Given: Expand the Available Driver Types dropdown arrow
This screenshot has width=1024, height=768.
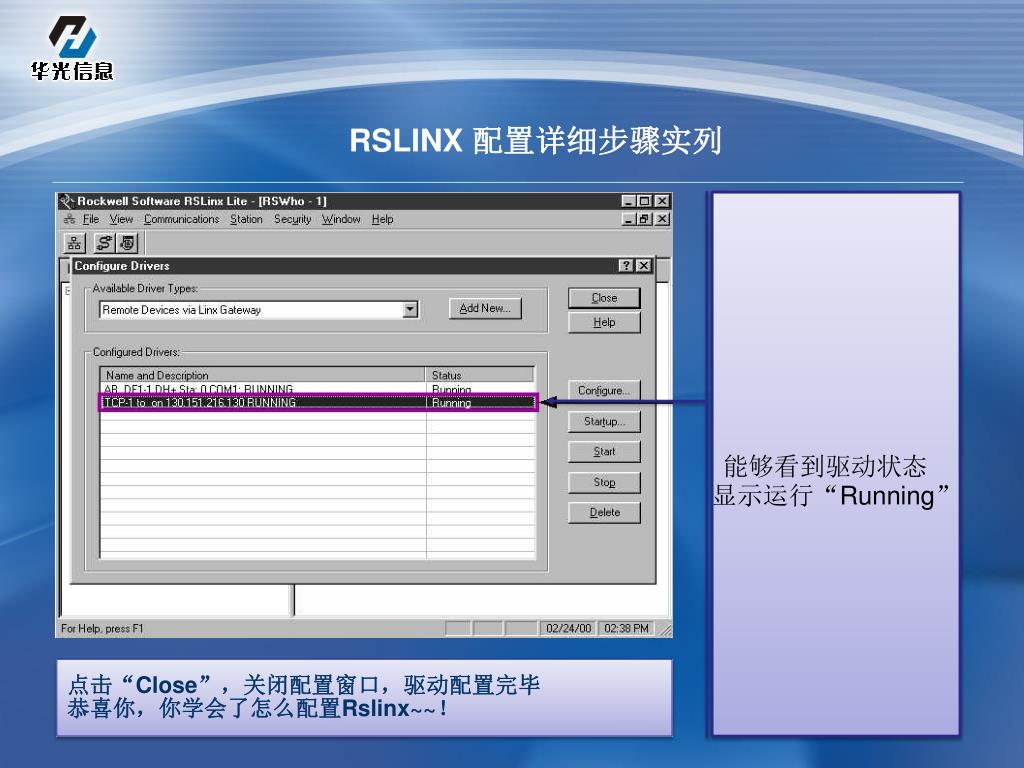Looking at the screenshot, I should (410, 310).
